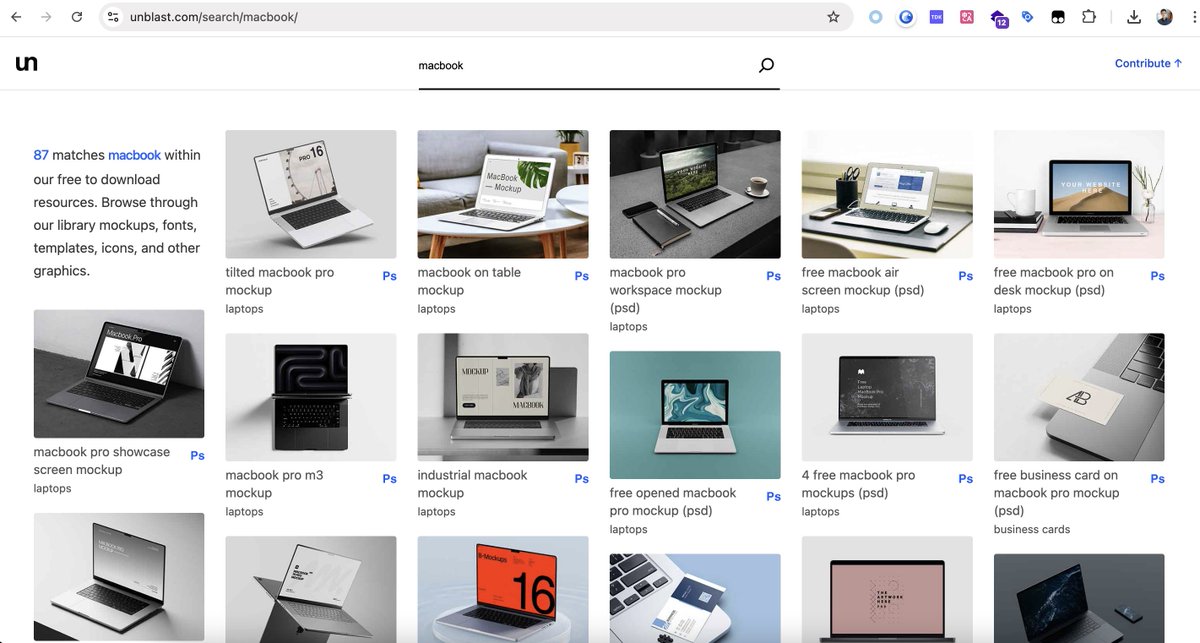
Task: Click the blue 'macbook' word in results summary
Action: [x=134, y=155]
